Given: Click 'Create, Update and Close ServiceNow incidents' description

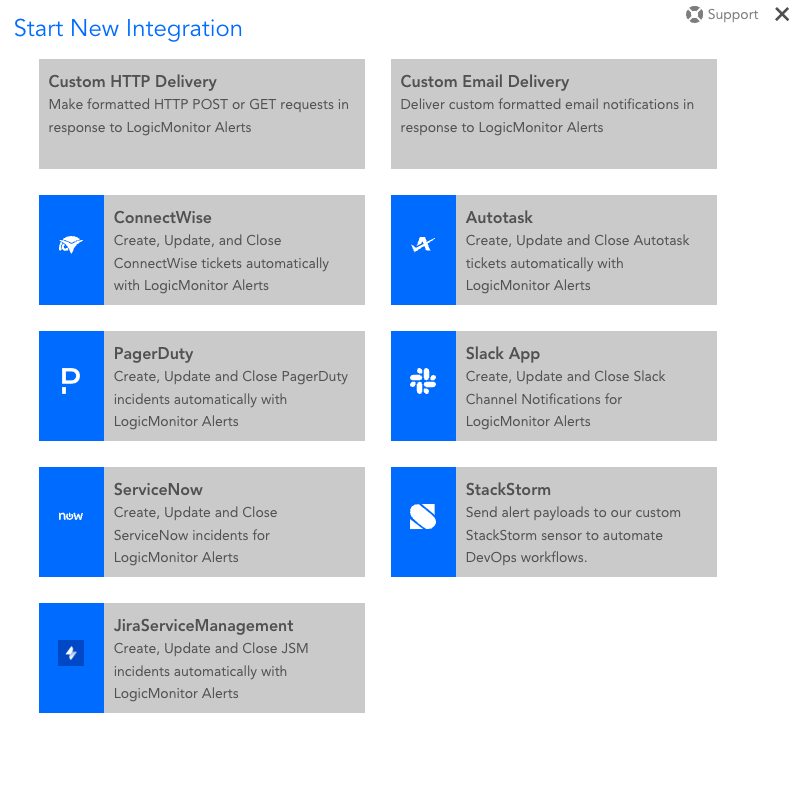Looking at the screenshot, I should (x=195, y=534).
